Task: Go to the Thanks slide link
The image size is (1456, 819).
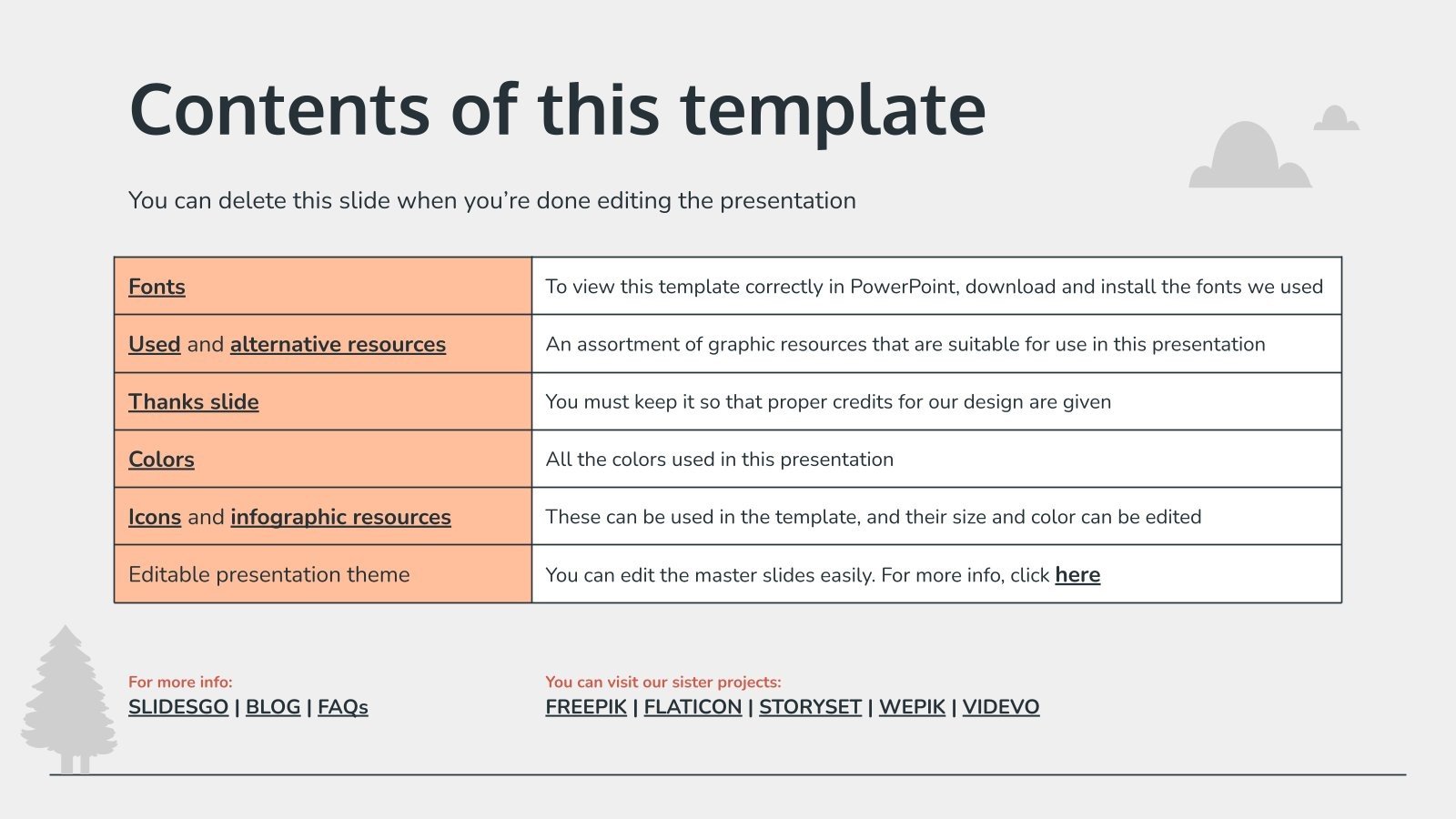Action: pyautogui.click(x=193, y=401)
